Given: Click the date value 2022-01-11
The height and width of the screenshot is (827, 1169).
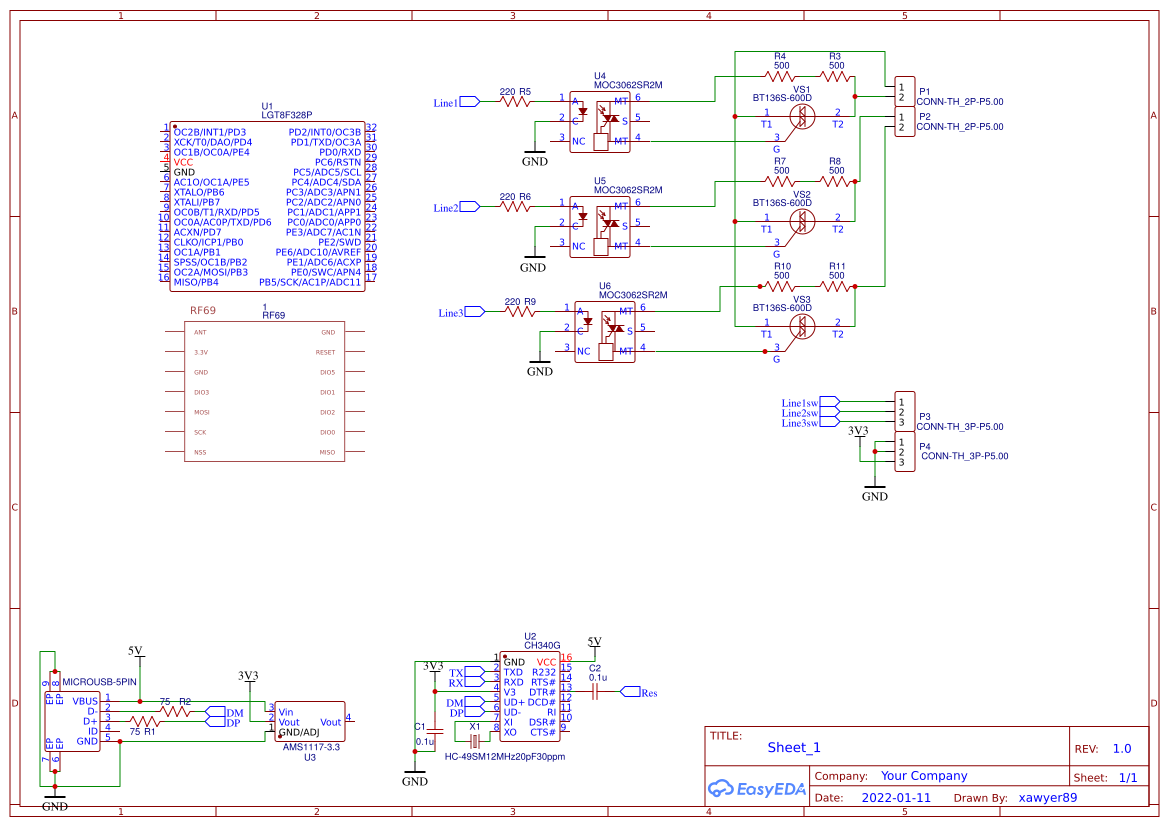Looking at the screenshot, I should pos(896,797).
